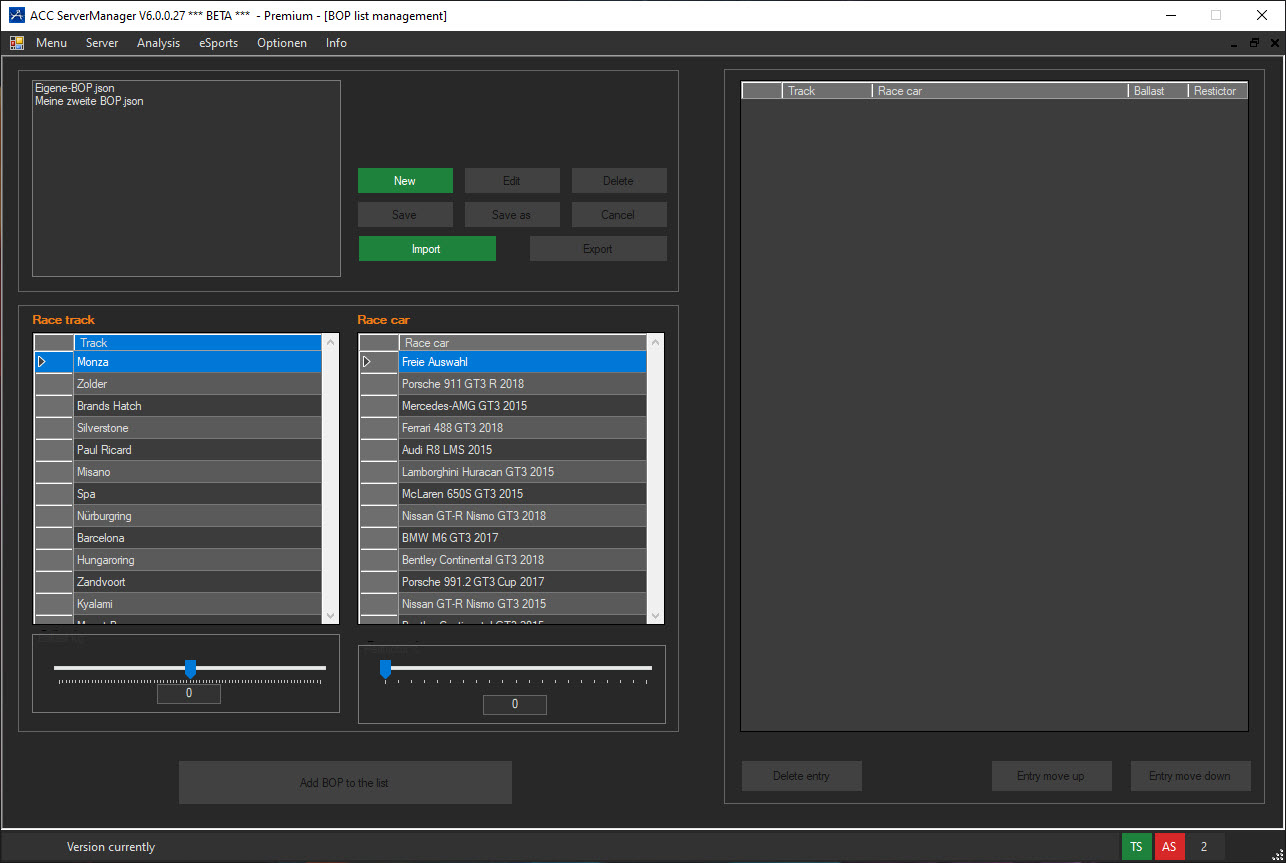Click the red AS status indicator
This screenshot has height=863, width=1286.
[1169, 847]
